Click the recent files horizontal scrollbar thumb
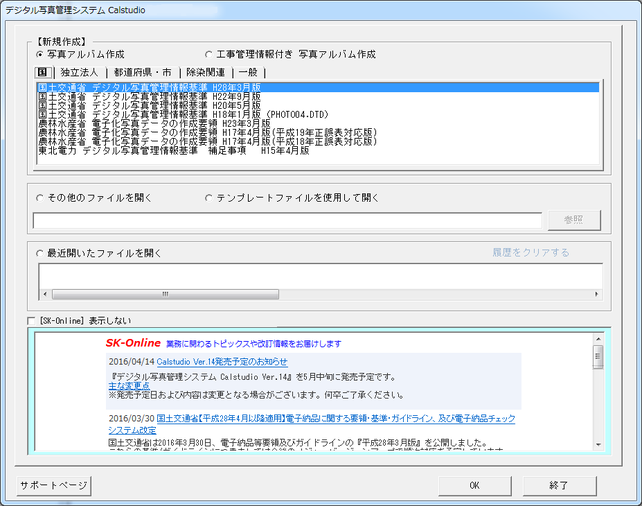The image size is (642, 506). point(165,294)
